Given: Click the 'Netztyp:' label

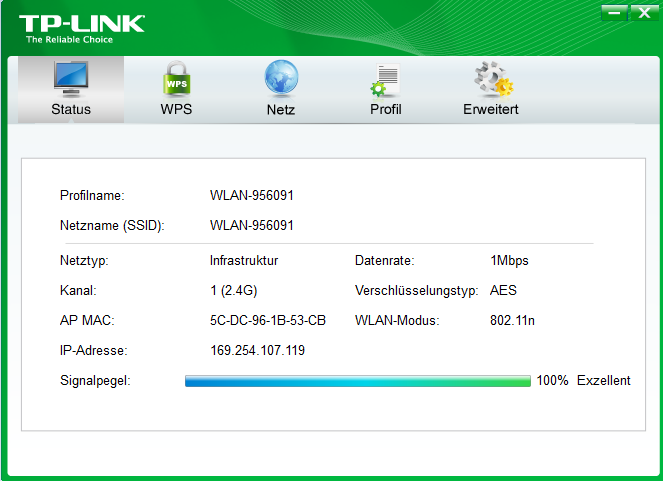Looking at the screenshot, I should point(84,260).
